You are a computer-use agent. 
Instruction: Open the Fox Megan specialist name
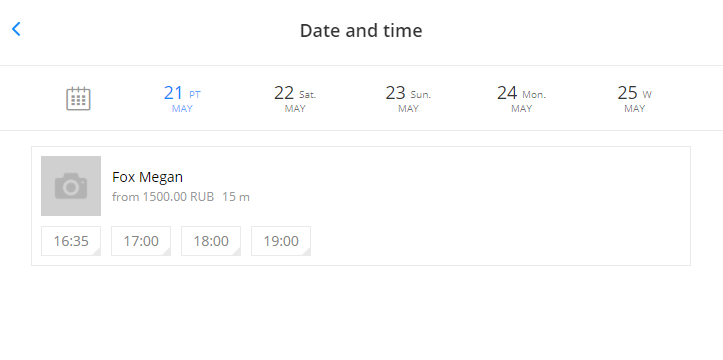(148, 177)
